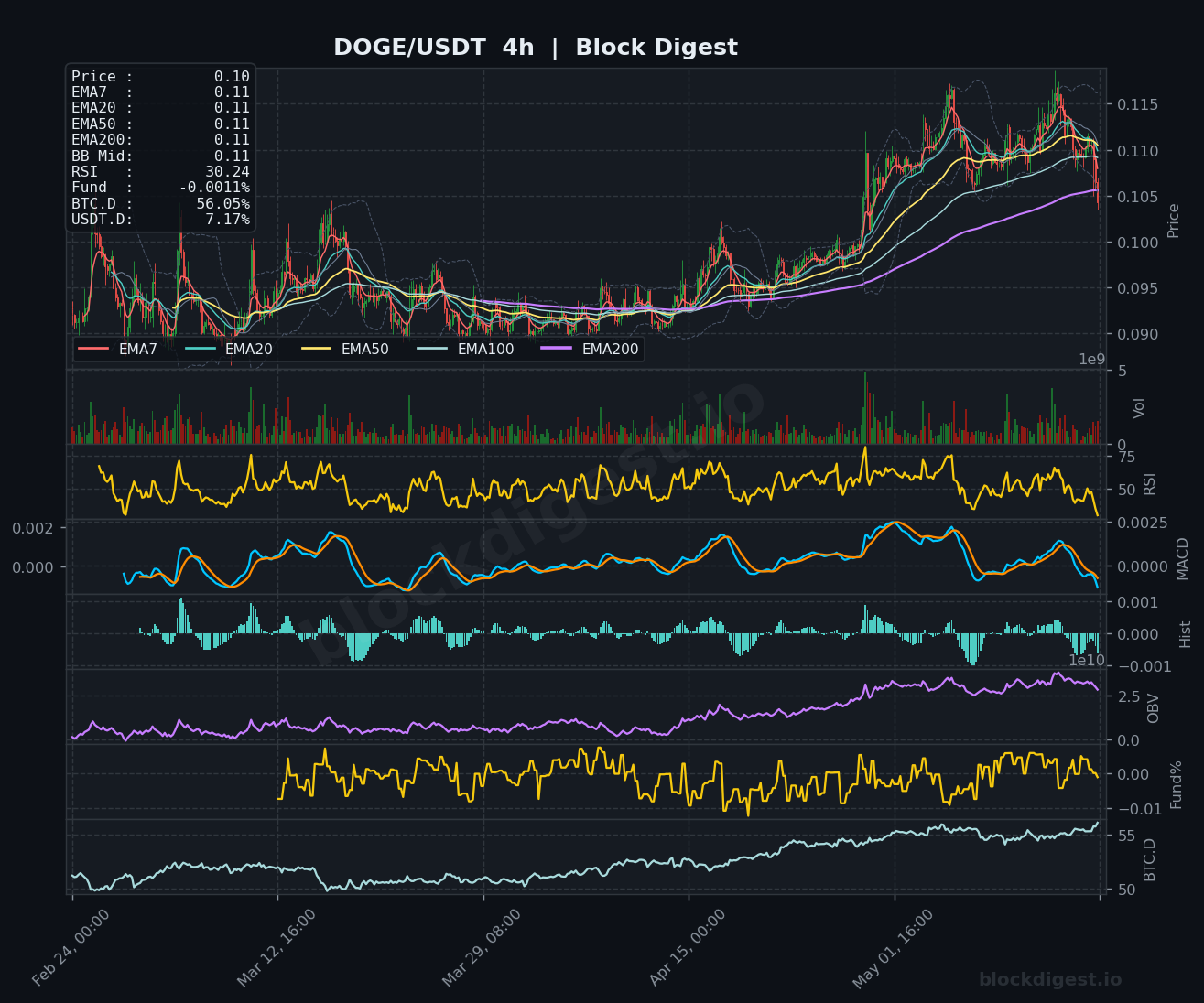Image resolution: width=1204 pixels, height=1003 pixels.
Task: Click the Fund value -0.0011%
Action: pos(214,188)
